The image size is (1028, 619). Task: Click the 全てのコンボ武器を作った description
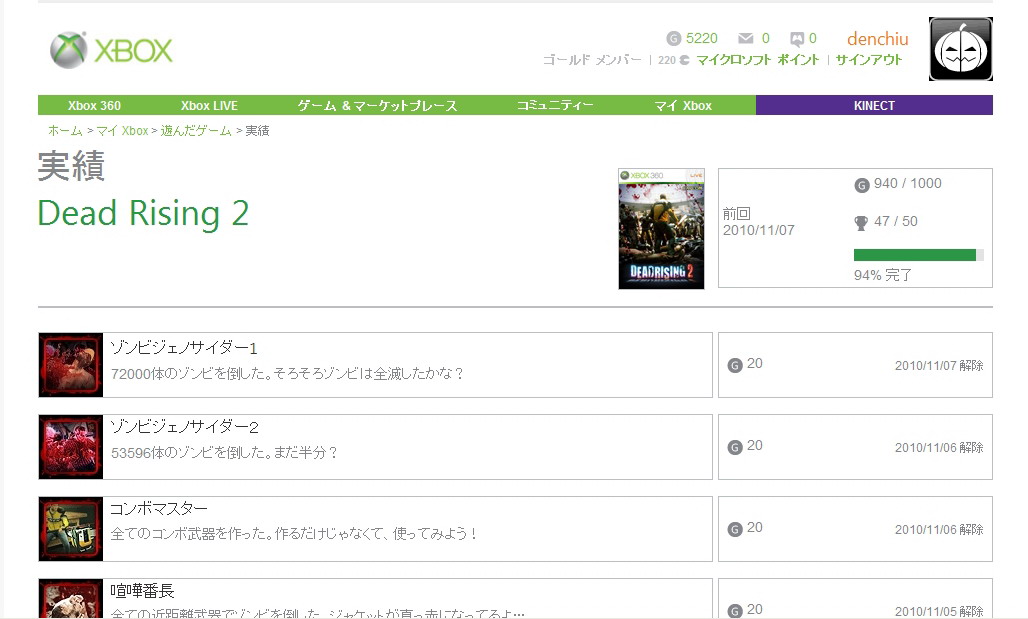pyautogui.click(x=293, y=534)
